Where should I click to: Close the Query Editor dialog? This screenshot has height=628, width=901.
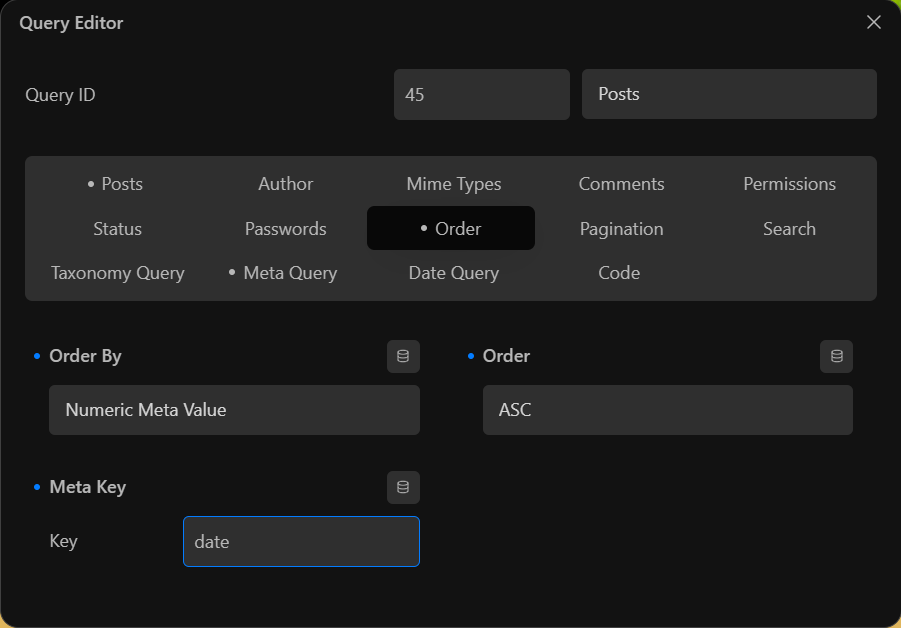tap(873, 22)
